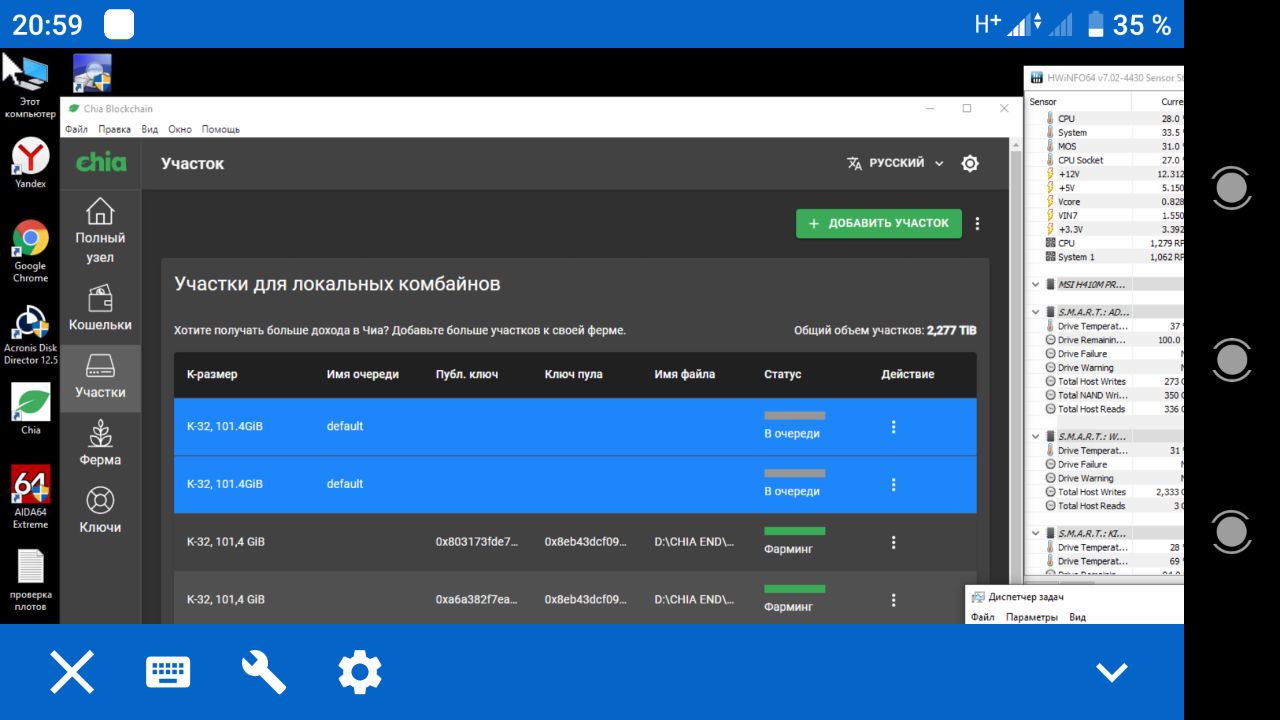1280x720 pixels.
Task: Click the Этот компьютер desktop icon
Action: [30, 86]
